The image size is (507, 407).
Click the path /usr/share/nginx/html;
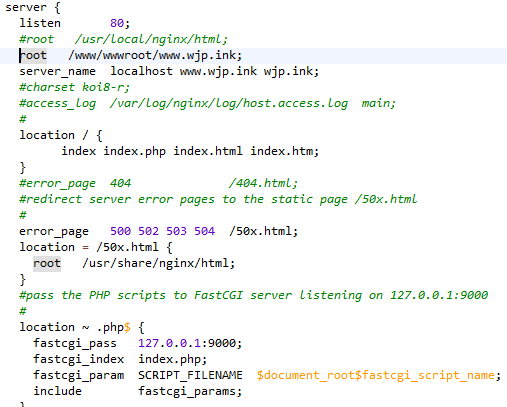click(159, 263)
